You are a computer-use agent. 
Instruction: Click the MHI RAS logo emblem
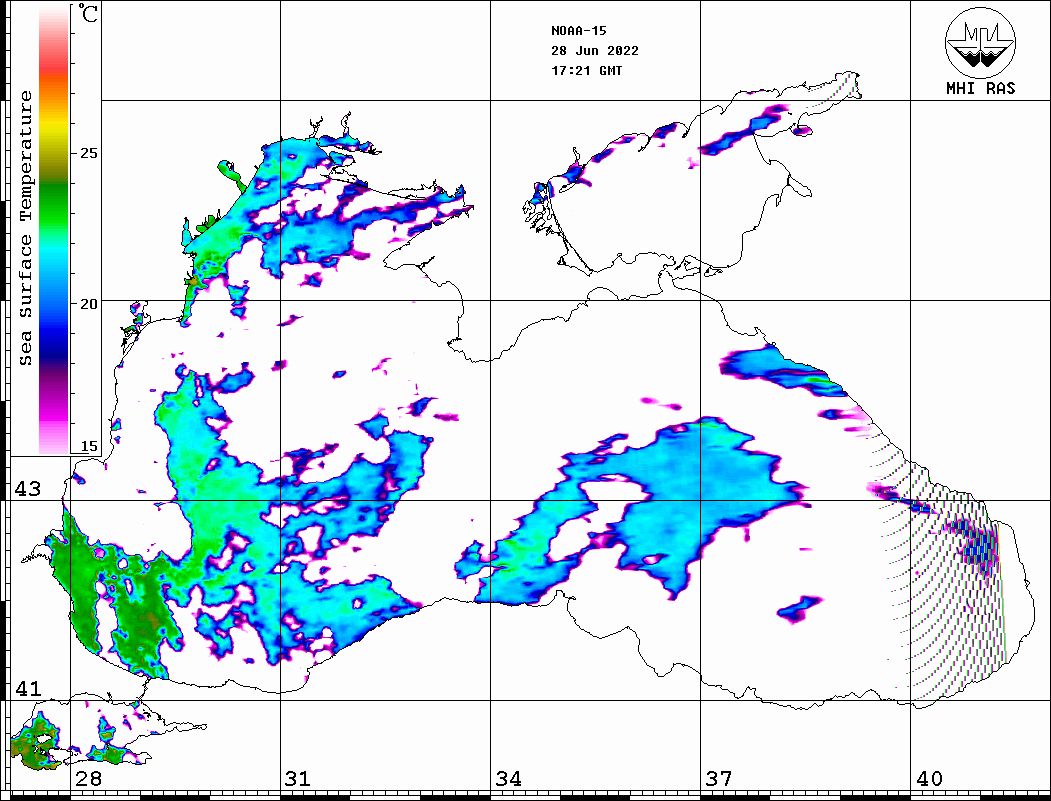pos(980,42)
